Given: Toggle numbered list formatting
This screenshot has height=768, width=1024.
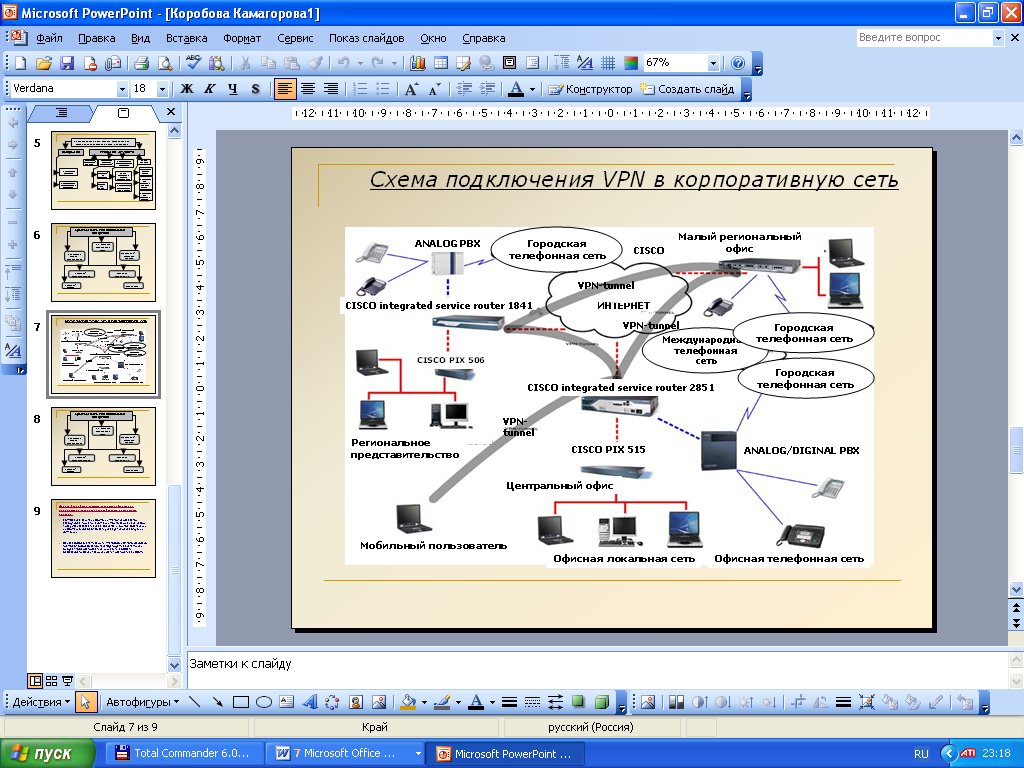Looking at the screenshot, I should click(x=360, y=89).
